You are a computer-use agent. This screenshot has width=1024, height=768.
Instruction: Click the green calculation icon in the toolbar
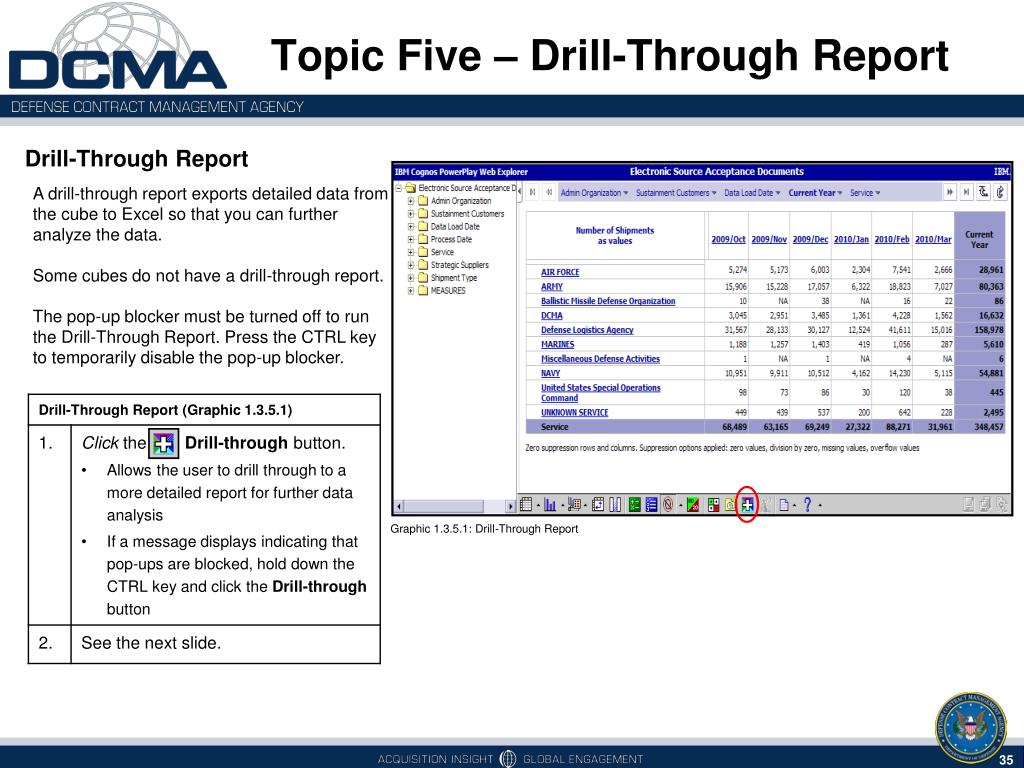[x=634, y=504]
